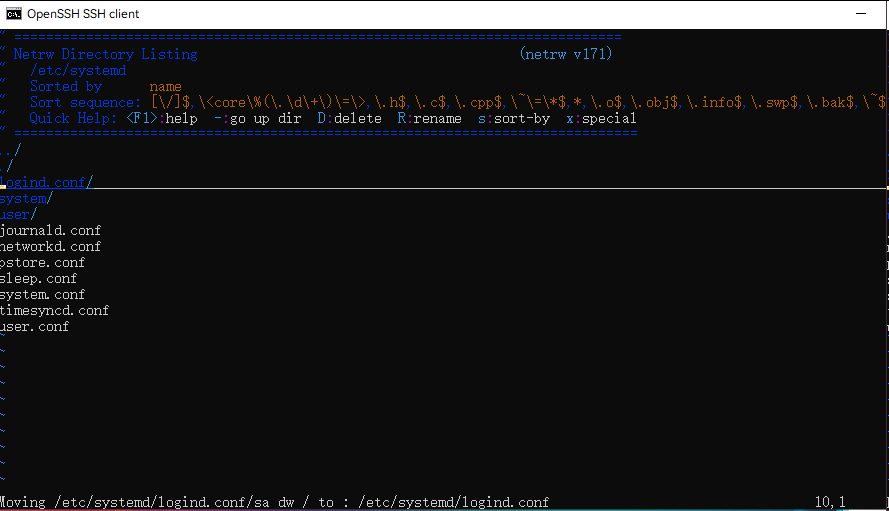Click the /etc/systemd path line
The image size is (889, 511).
[78, 70]
